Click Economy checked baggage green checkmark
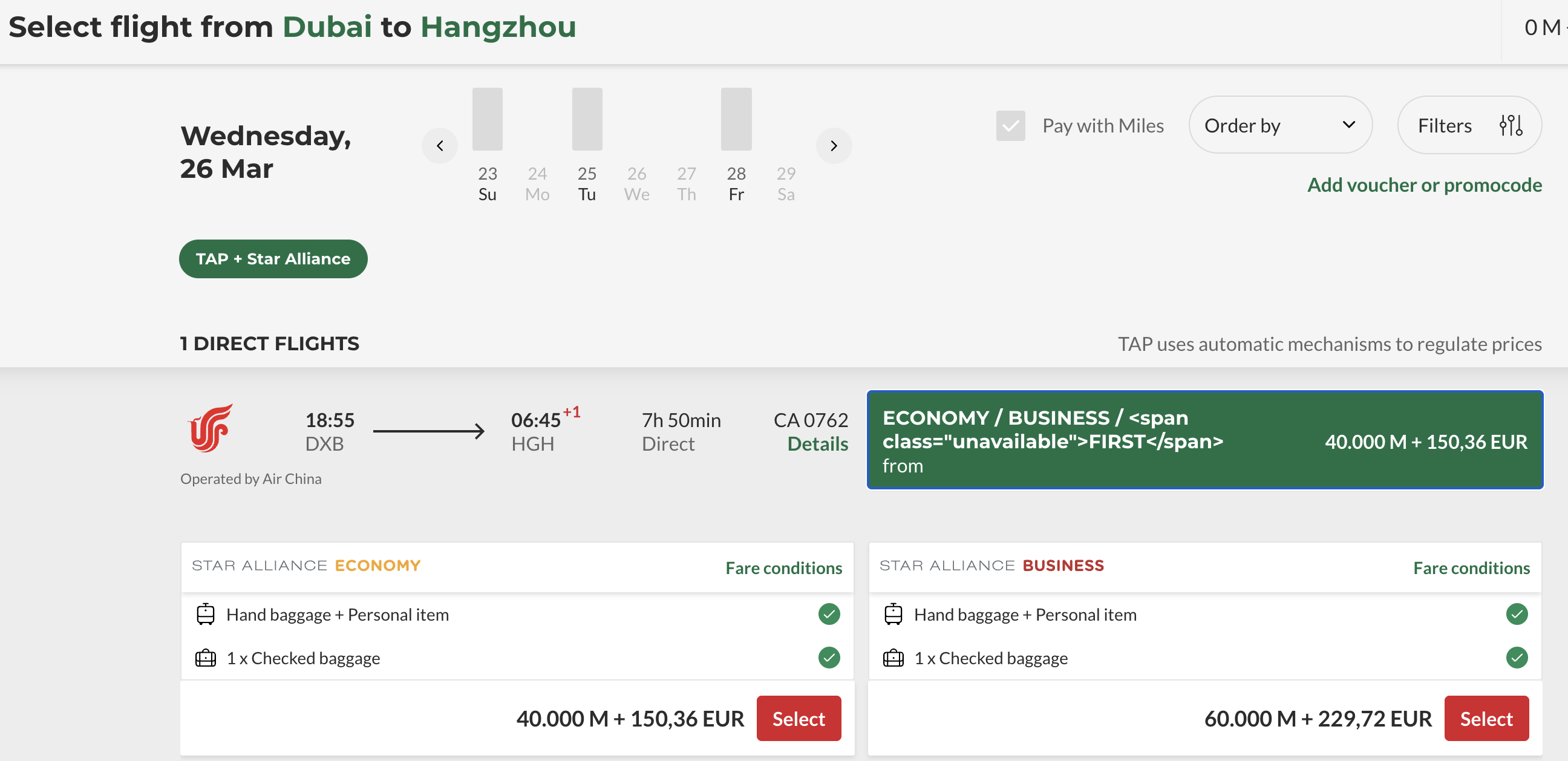Screen dimensions: 1568x761 click(829, 658)
